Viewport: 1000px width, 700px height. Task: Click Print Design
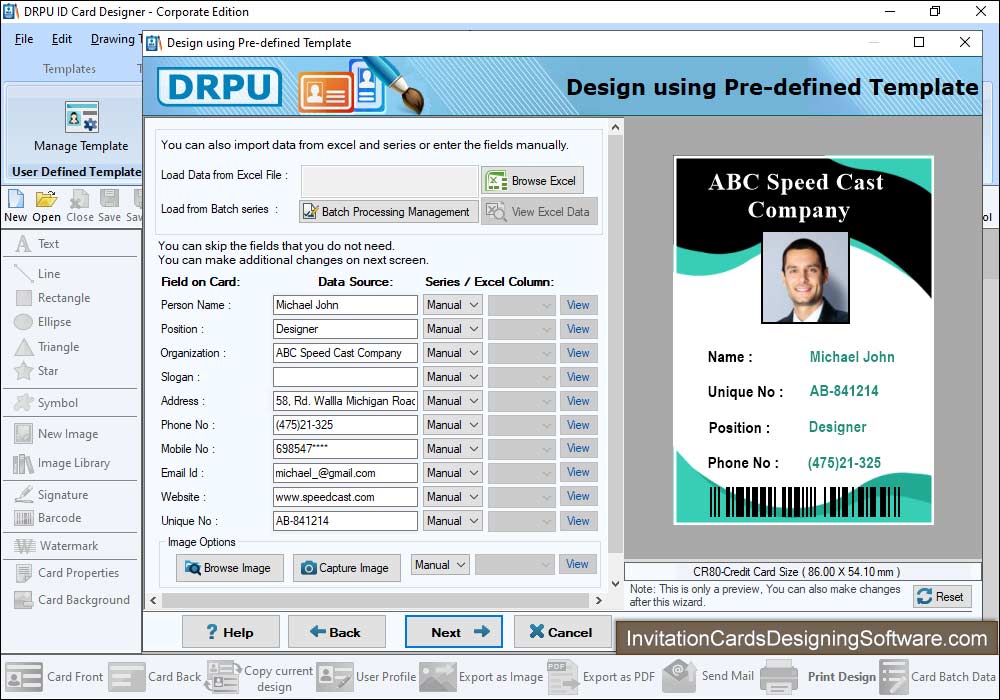click(x=818, y=676)
